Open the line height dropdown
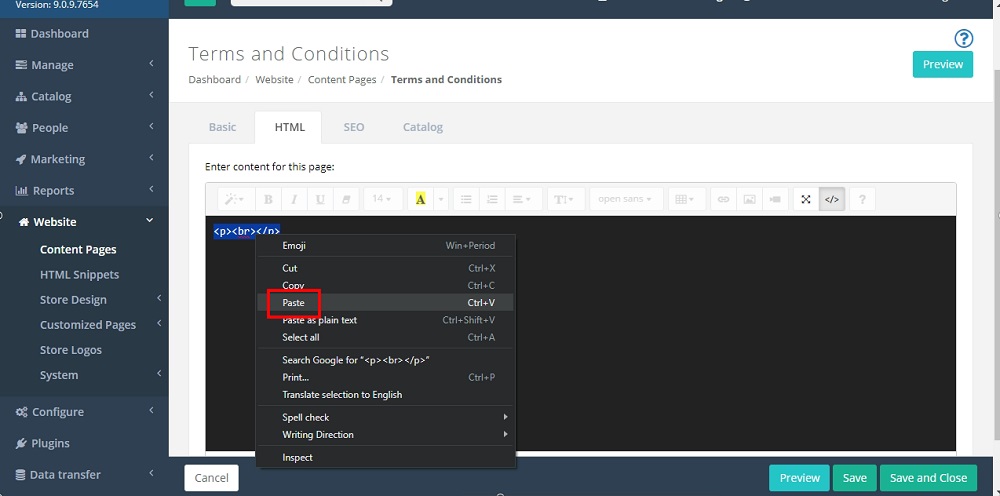 564,199
